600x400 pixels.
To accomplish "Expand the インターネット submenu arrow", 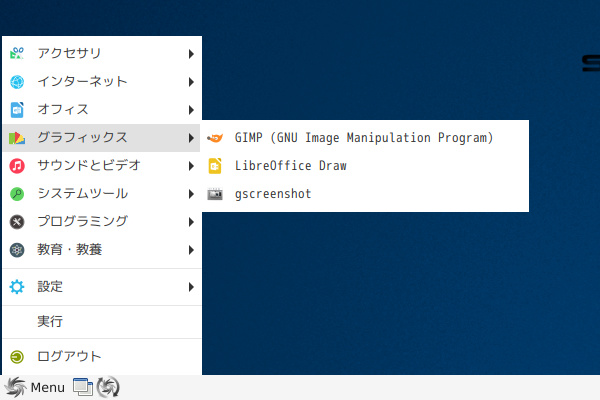I will tap(191, 82).
